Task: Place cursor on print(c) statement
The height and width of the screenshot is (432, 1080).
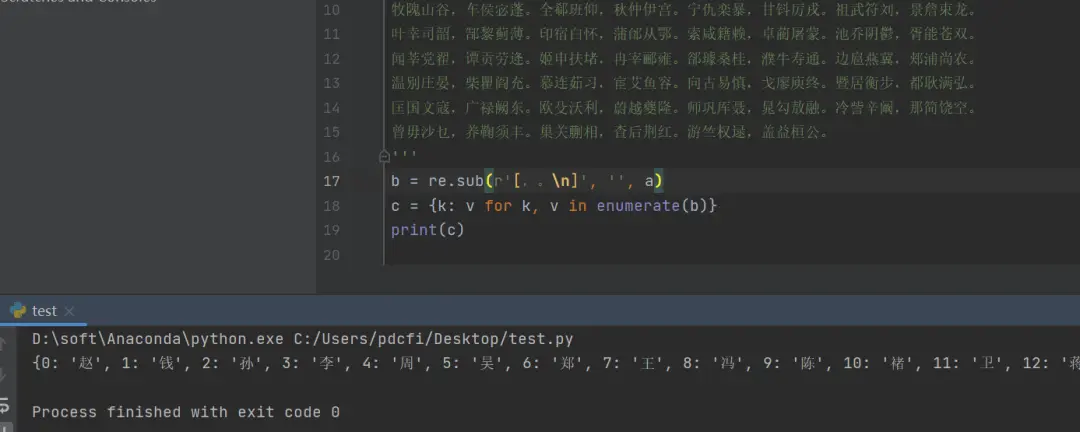Action: pyautogui.click(x=428, y=230)
